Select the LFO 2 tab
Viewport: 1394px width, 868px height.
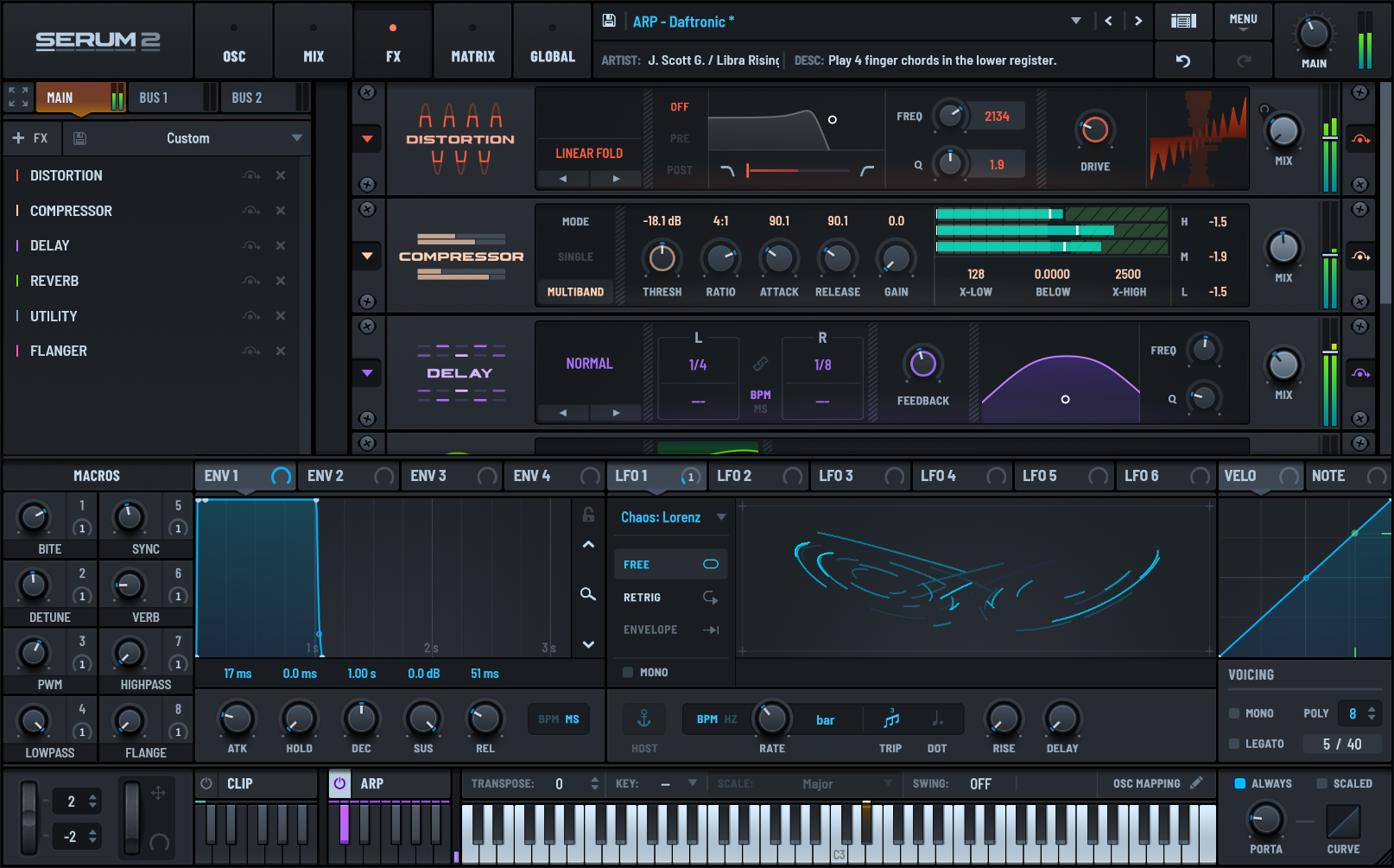[x=758, y=476]
